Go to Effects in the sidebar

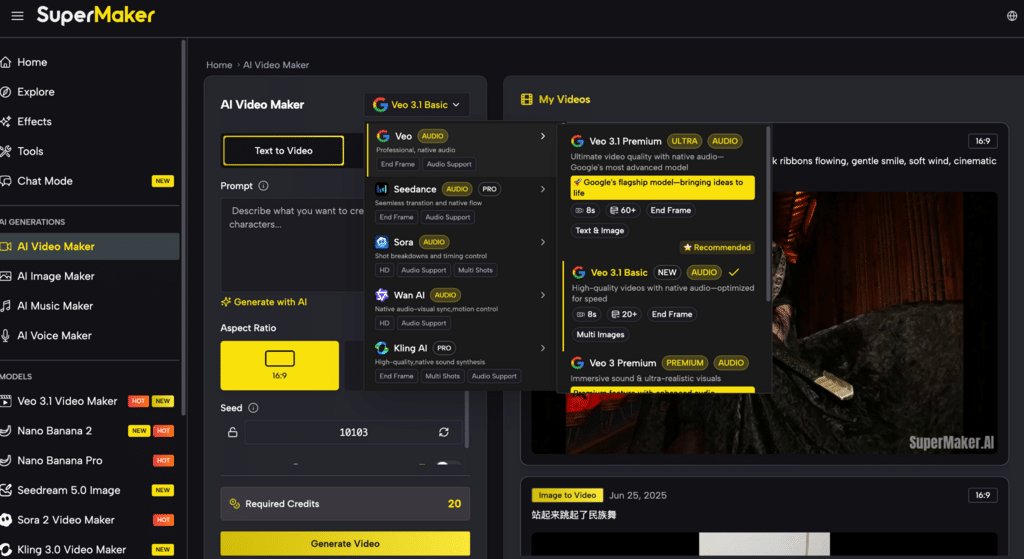click(34, 122)
